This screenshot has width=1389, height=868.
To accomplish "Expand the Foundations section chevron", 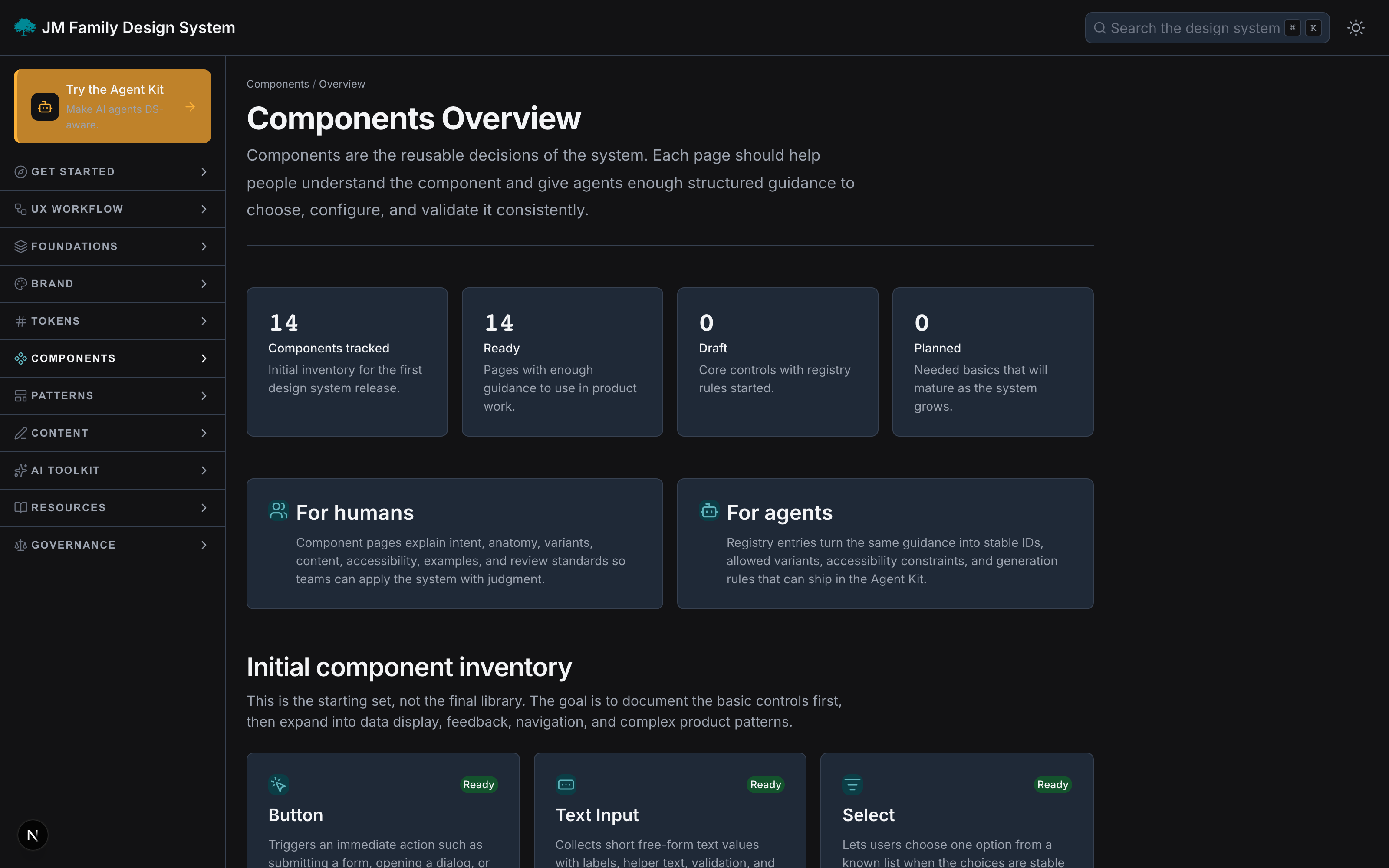I will (x=204, y=246).
